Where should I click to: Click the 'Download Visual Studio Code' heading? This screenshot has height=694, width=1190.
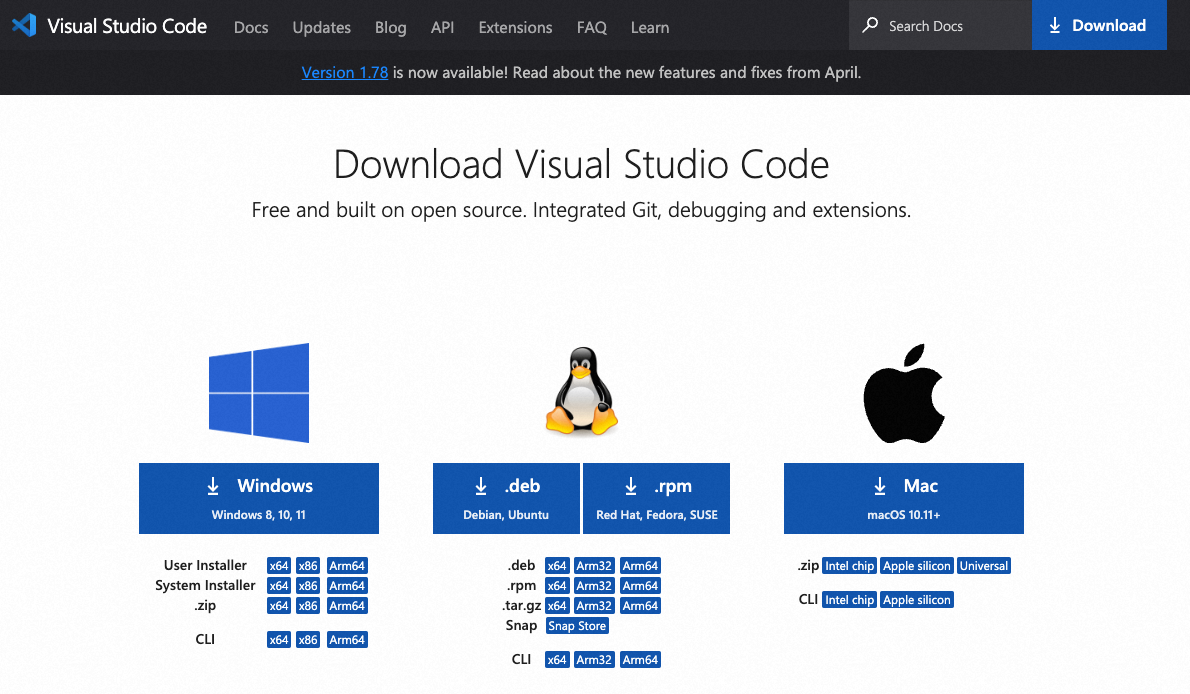(581, 164)
